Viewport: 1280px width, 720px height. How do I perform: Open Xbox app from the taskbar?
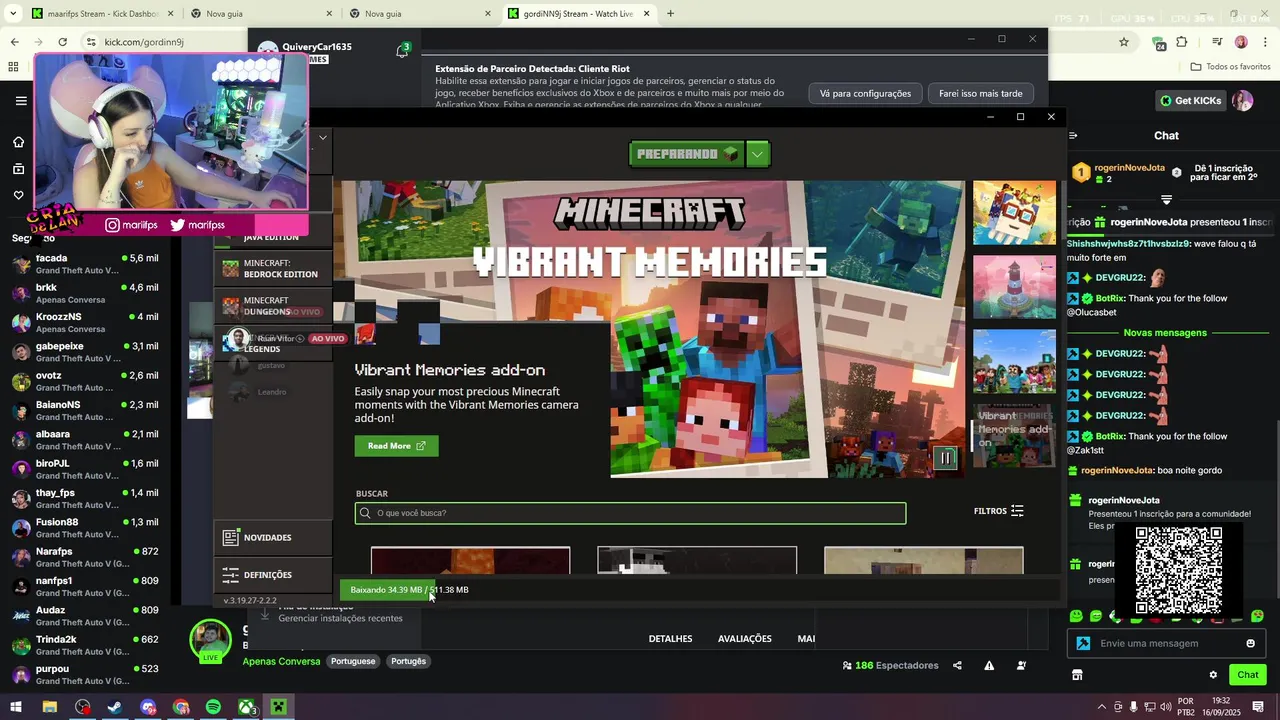click(x=246, y=707)
